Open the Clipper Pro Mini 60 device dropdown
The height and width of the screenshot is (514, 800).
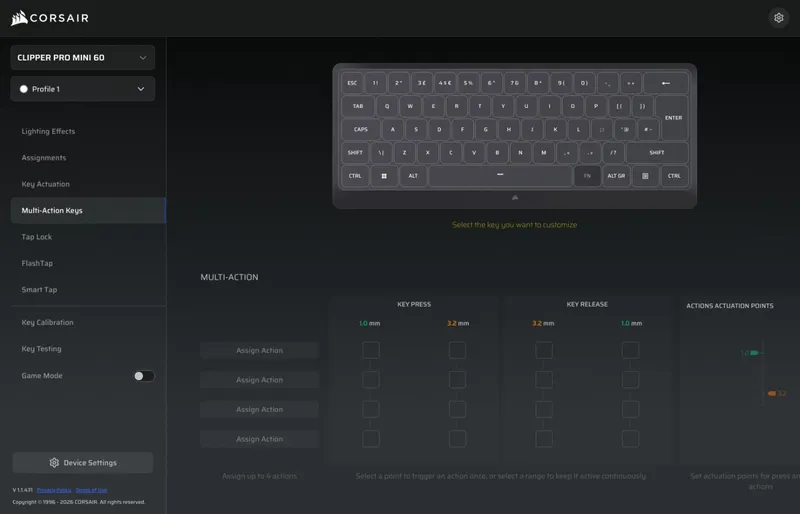[83, 58]
